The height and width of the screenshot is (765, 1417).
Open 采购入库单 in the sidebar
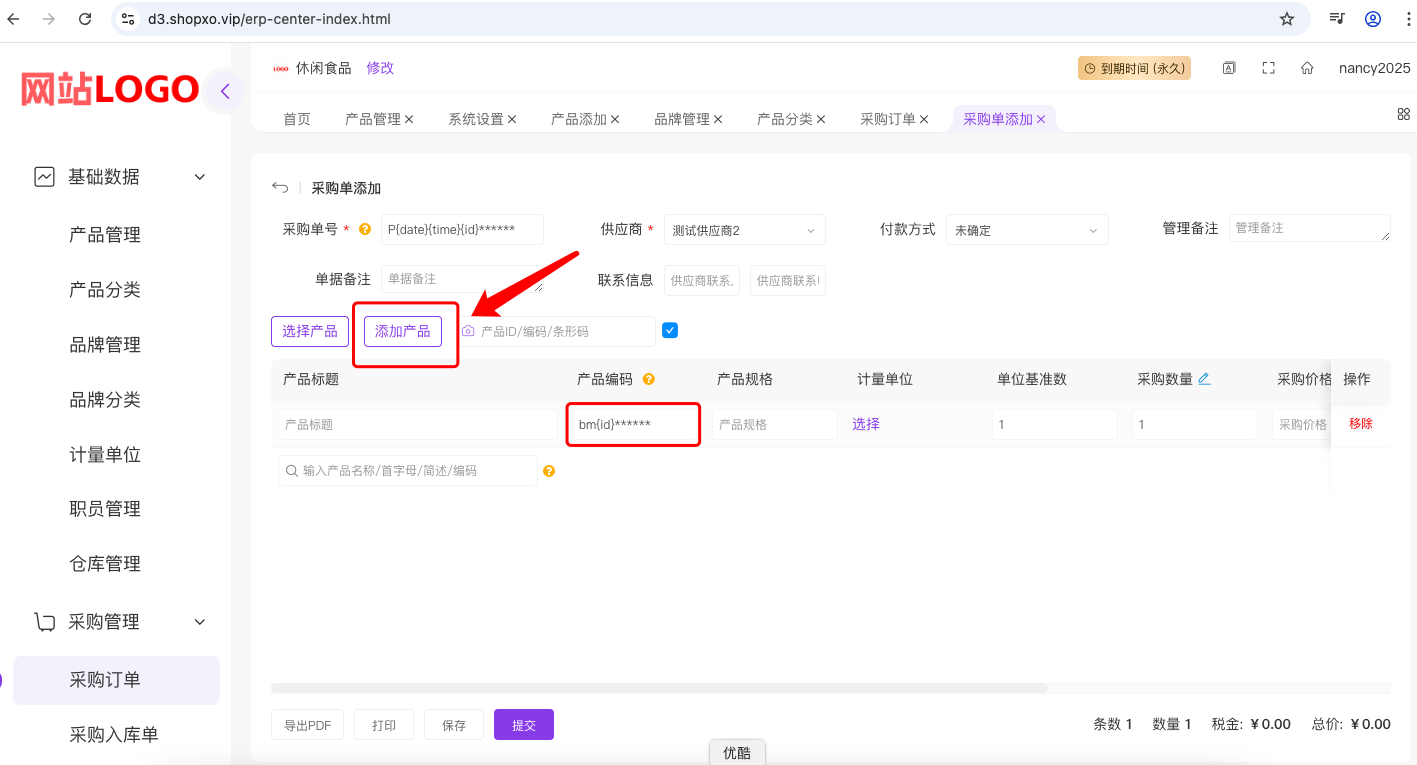[114, 735]
